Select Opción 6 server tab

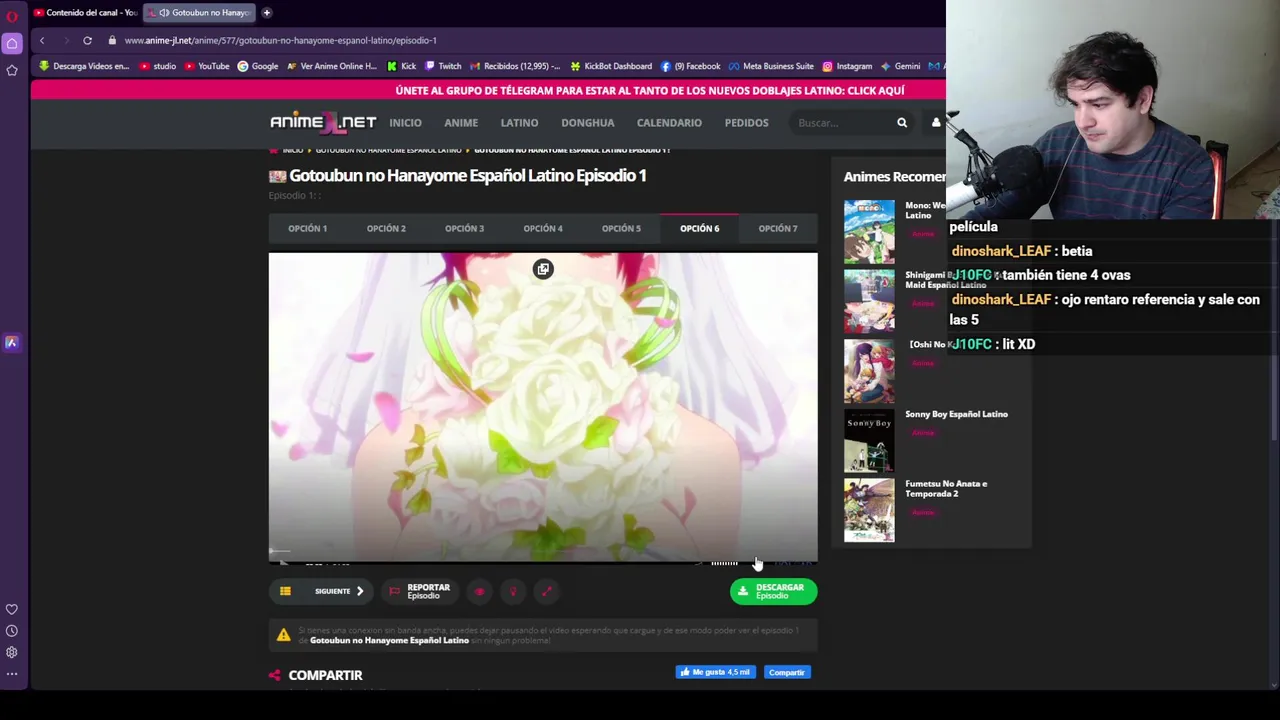point(699,229)
